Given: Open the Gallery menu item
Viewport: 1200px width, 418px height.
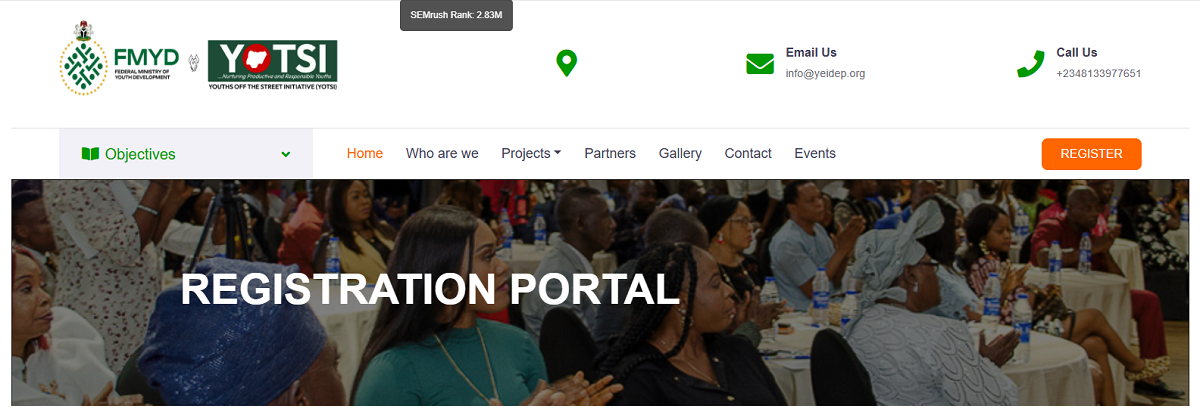Looking at the screenshot, I should (680, 153).
